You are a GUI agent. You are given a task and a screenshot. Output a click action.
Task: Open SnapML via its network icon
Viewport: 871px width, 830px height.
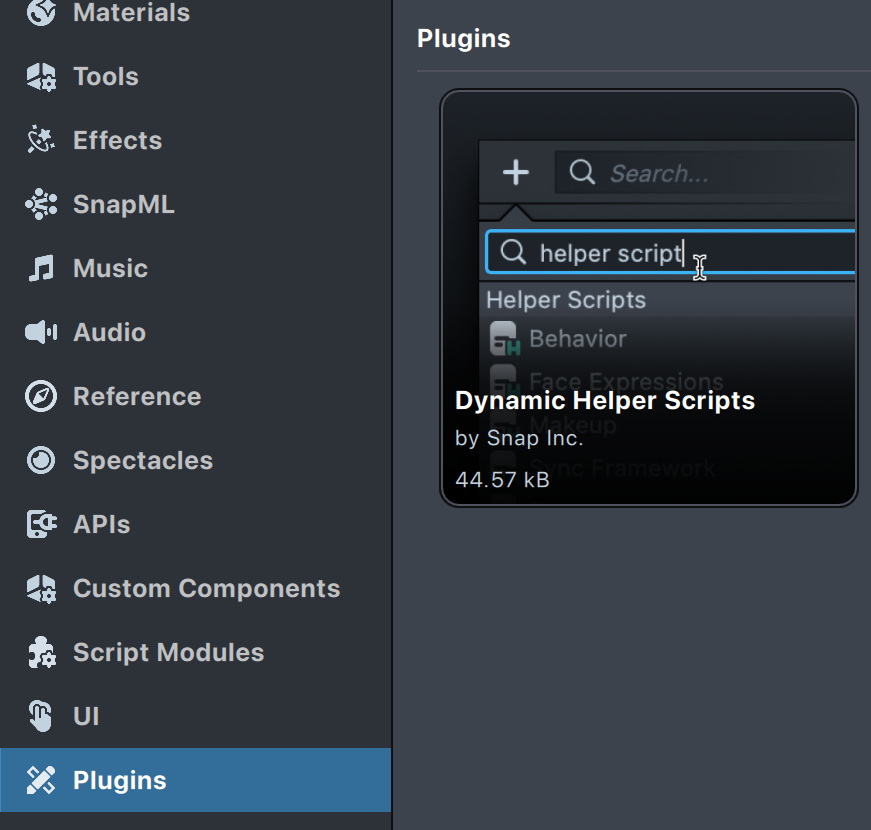pos(41,205)
